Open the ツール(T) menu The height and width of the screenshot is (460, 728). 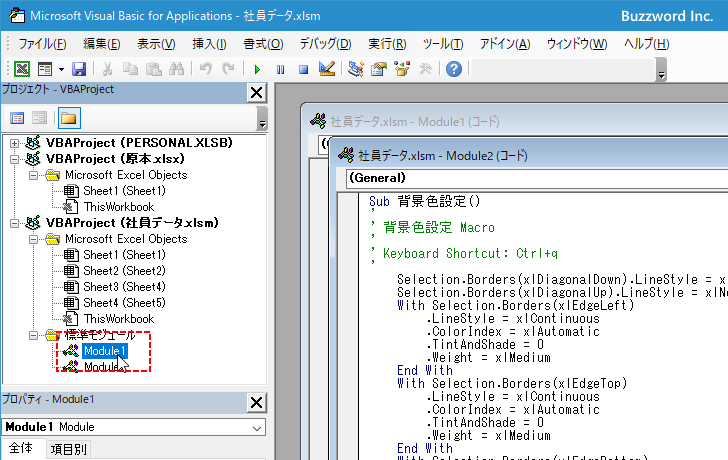click(x=443, y=44)
